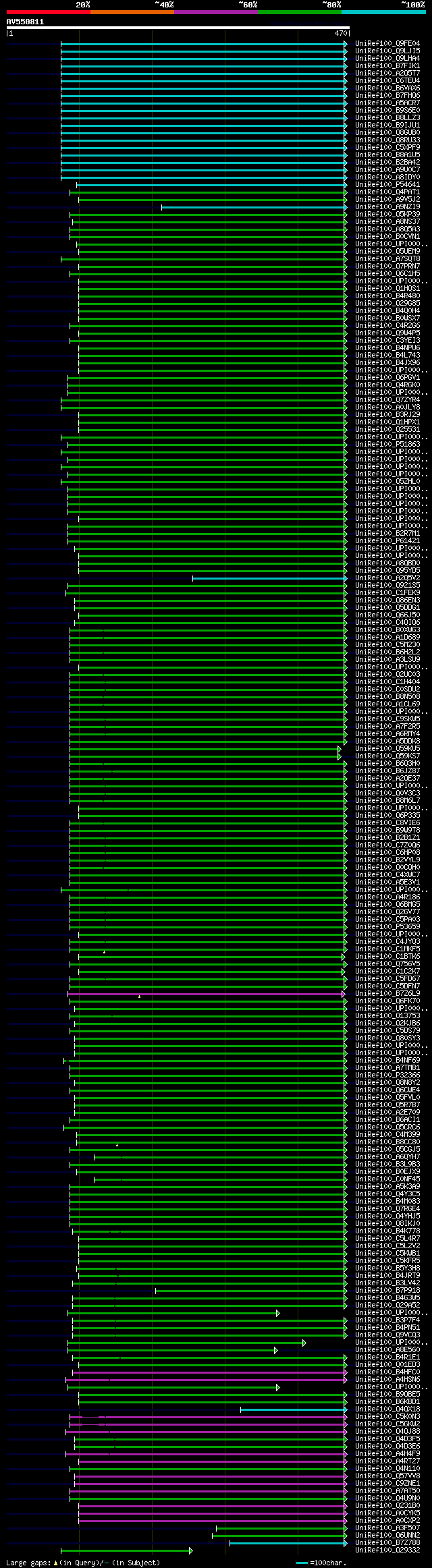Click the UniRef100_C7Z0Q6 label
This screenshot has width=432, height=1568.
coord(387,845)
